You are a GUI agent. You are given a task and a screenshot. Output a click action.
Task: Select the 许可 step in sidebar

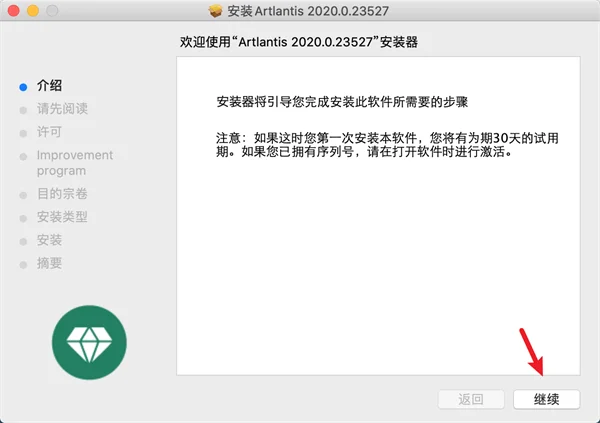[x=49, y=132]
